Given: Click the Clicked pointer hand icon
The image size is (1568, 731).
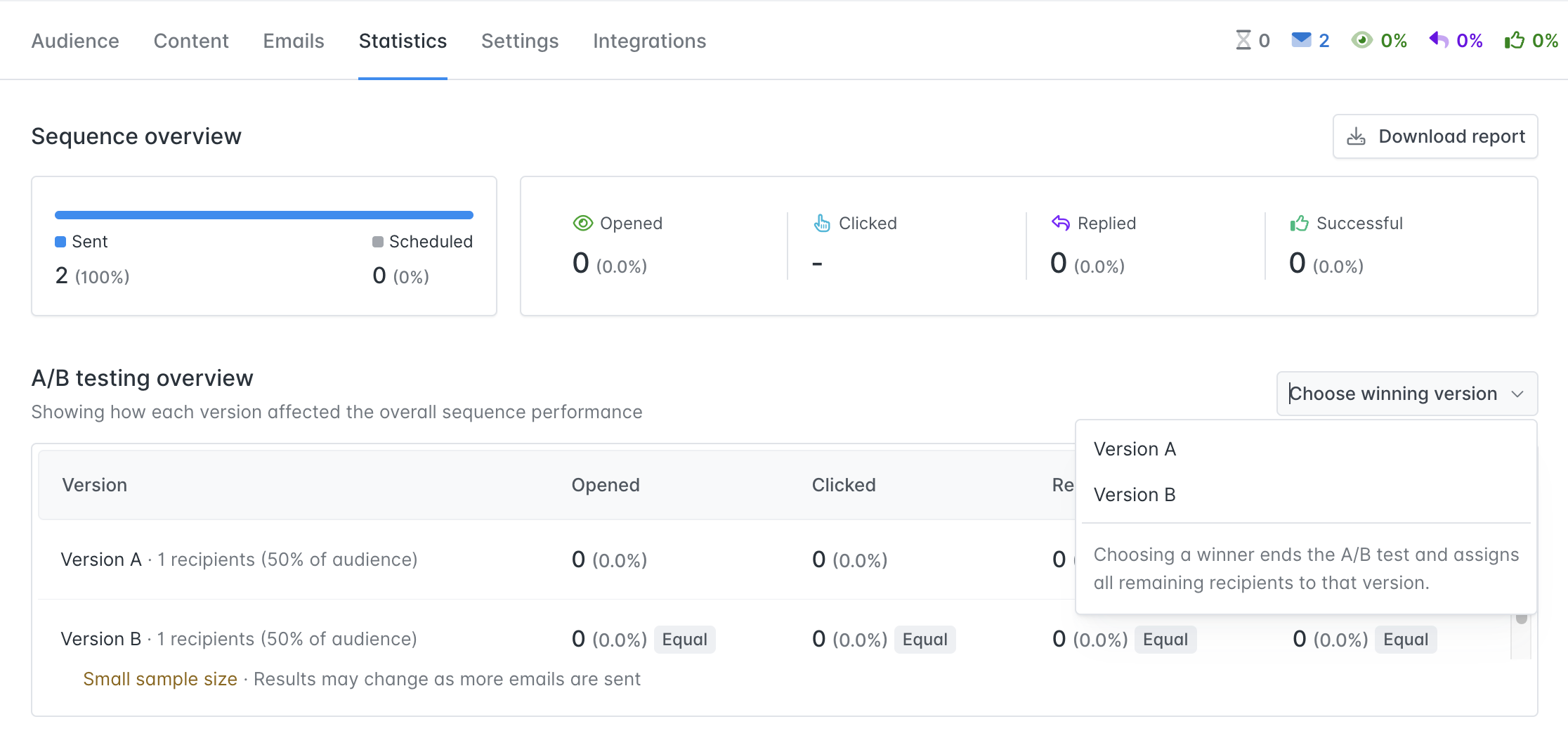Looking at the screenshot, I should (821, 224).
